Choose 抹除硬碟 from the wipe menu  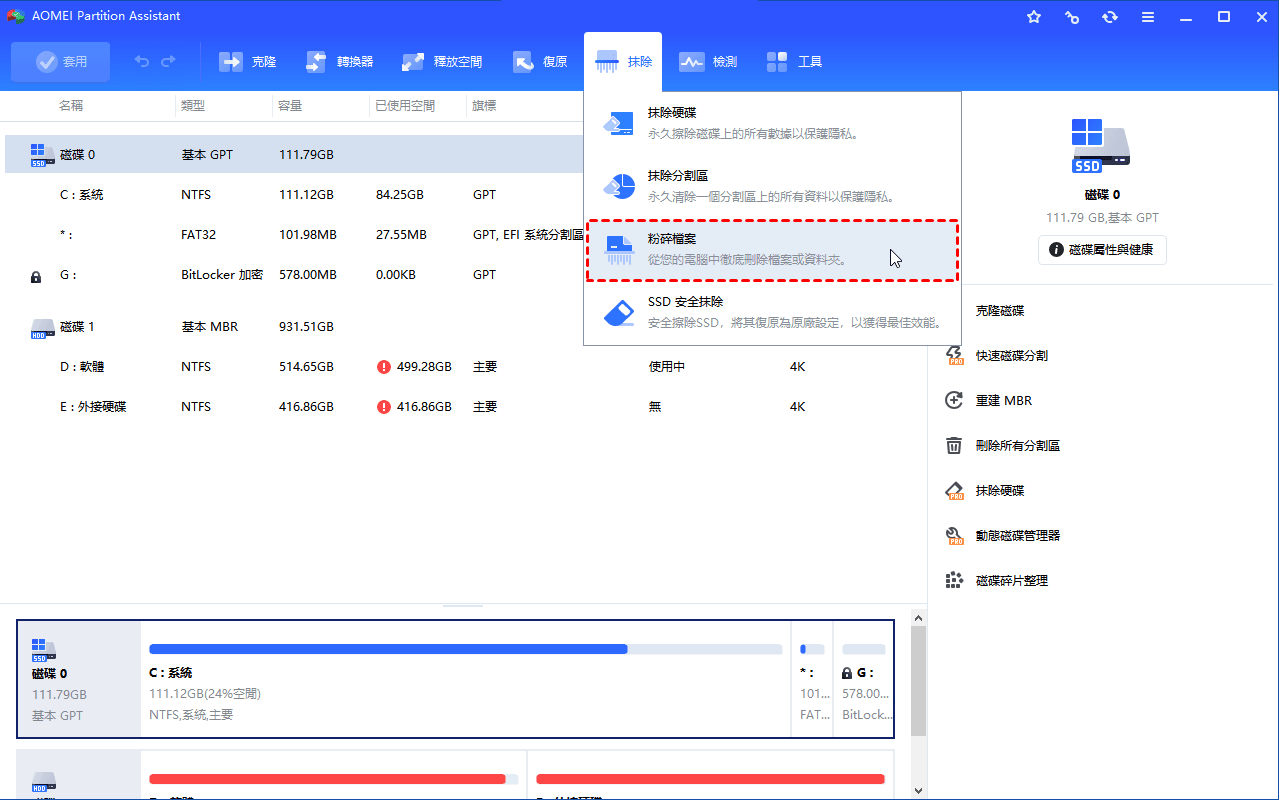pos(772,123)
